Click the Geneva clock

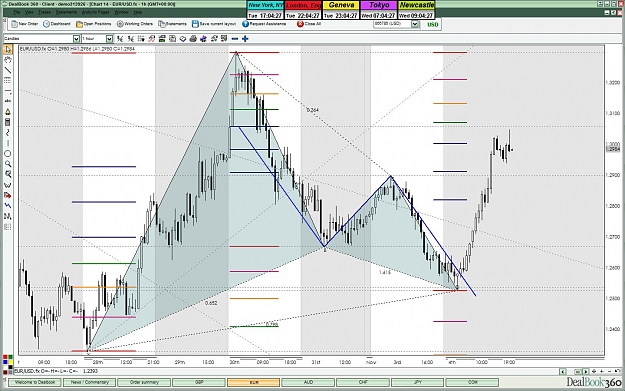click(x=341, y=10)
